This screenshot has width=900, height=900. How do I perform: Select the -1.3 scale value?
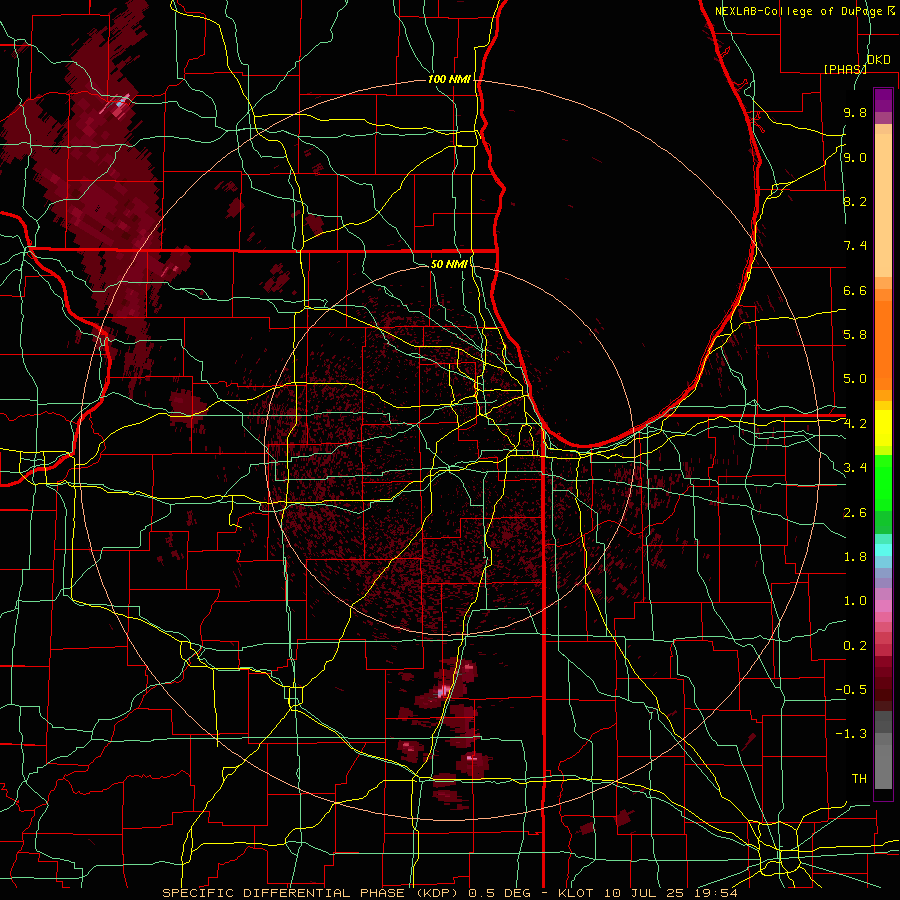[x=851, y=734]
